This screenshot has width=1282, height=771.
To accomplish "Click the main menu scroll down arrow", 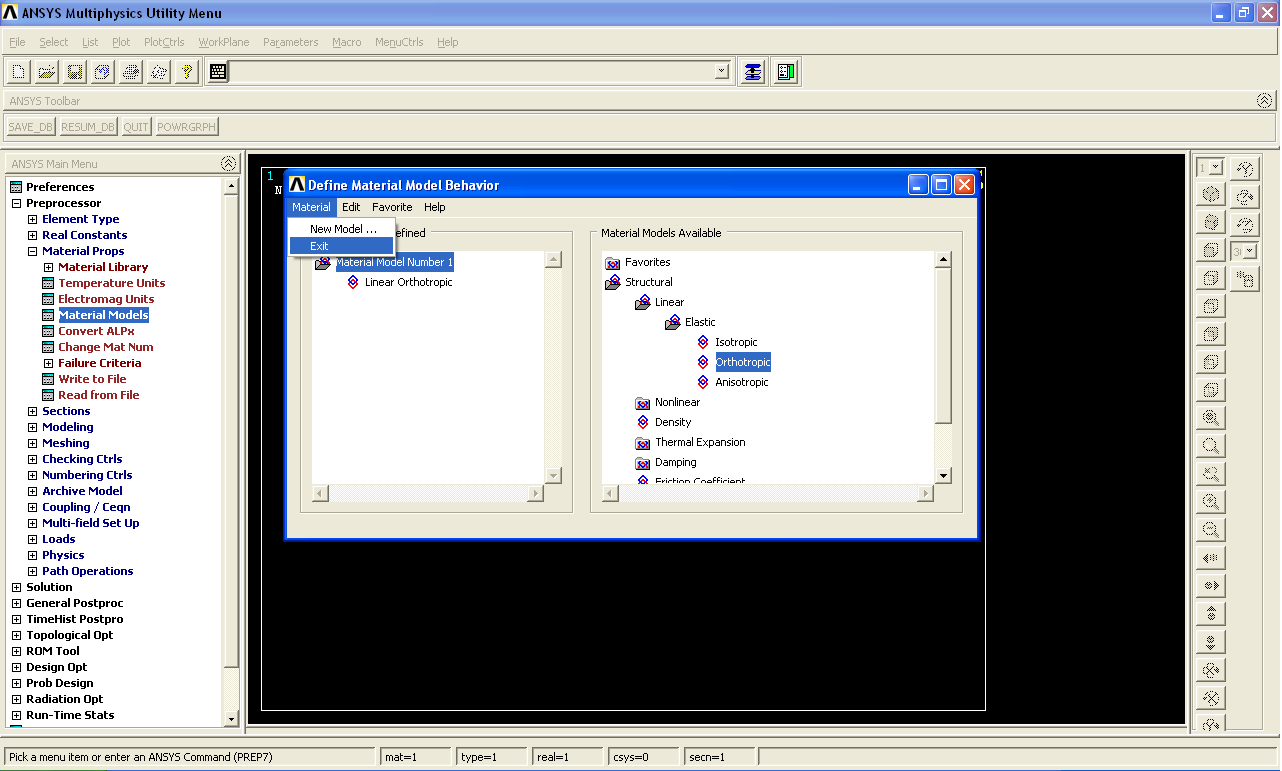I will (232, 719).
